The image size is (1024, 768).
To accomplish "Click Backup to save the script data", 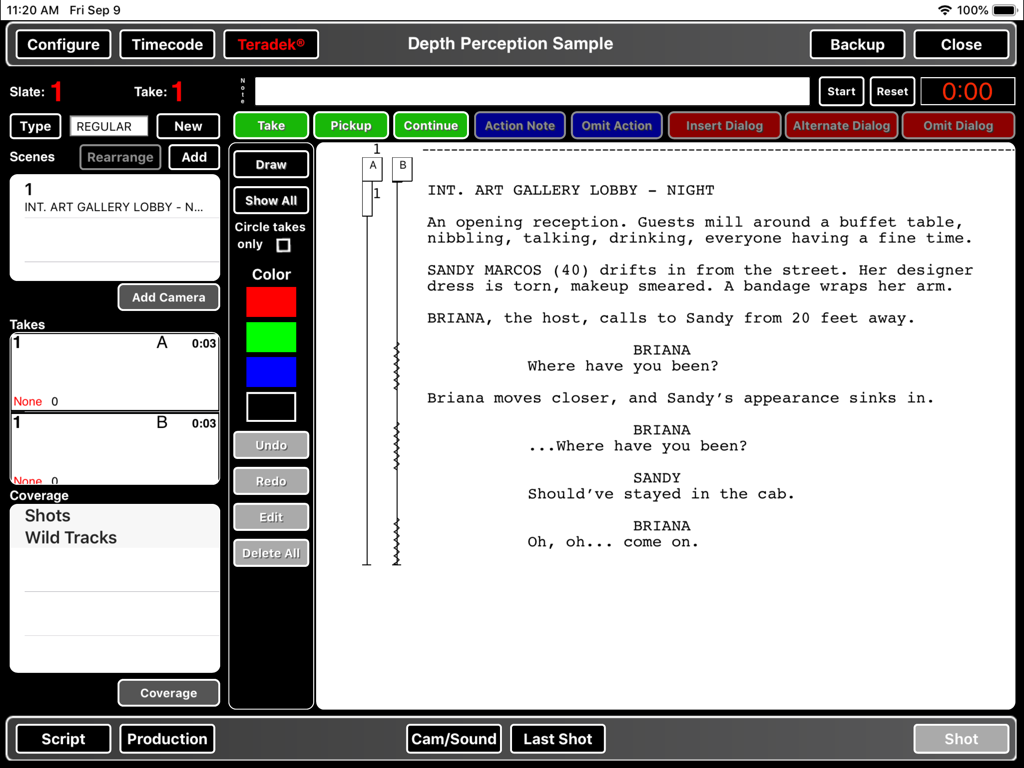I will (x=857, y=44).
